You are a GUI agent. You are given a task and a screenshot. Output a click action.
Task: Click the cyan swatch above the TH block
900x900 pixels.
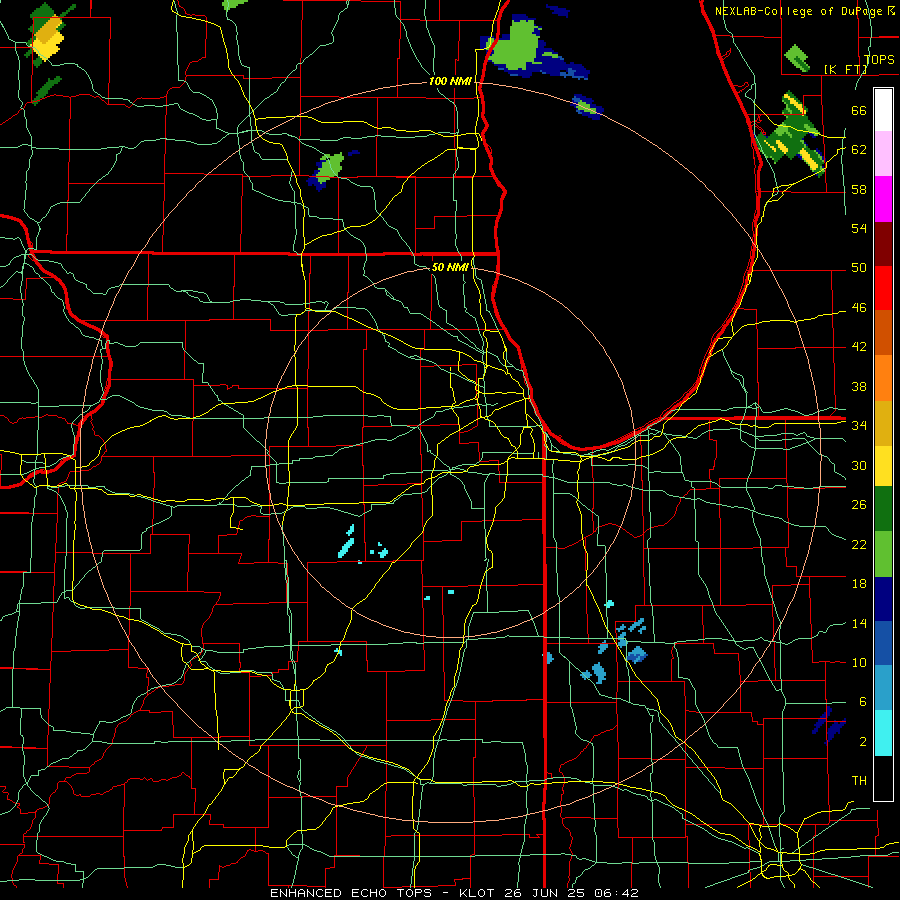coord(883,733)
